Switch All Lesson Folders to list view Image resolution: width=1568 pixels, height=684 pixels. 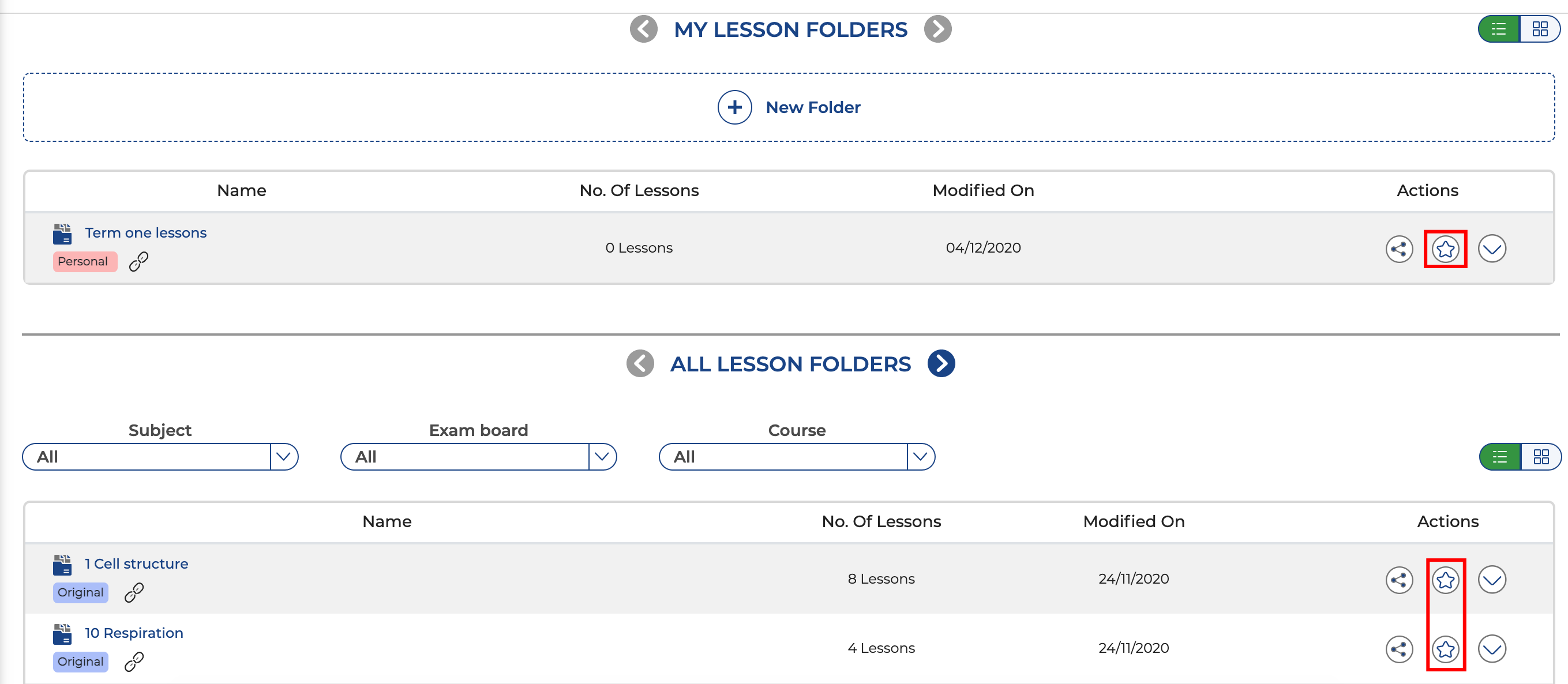point(1500,457)
